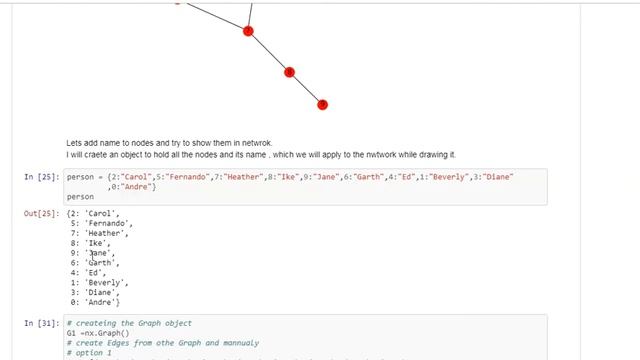Select the In [25] cell prompt
The height and width of the screenshot is (360, 640).
click(x=42, y=177)
